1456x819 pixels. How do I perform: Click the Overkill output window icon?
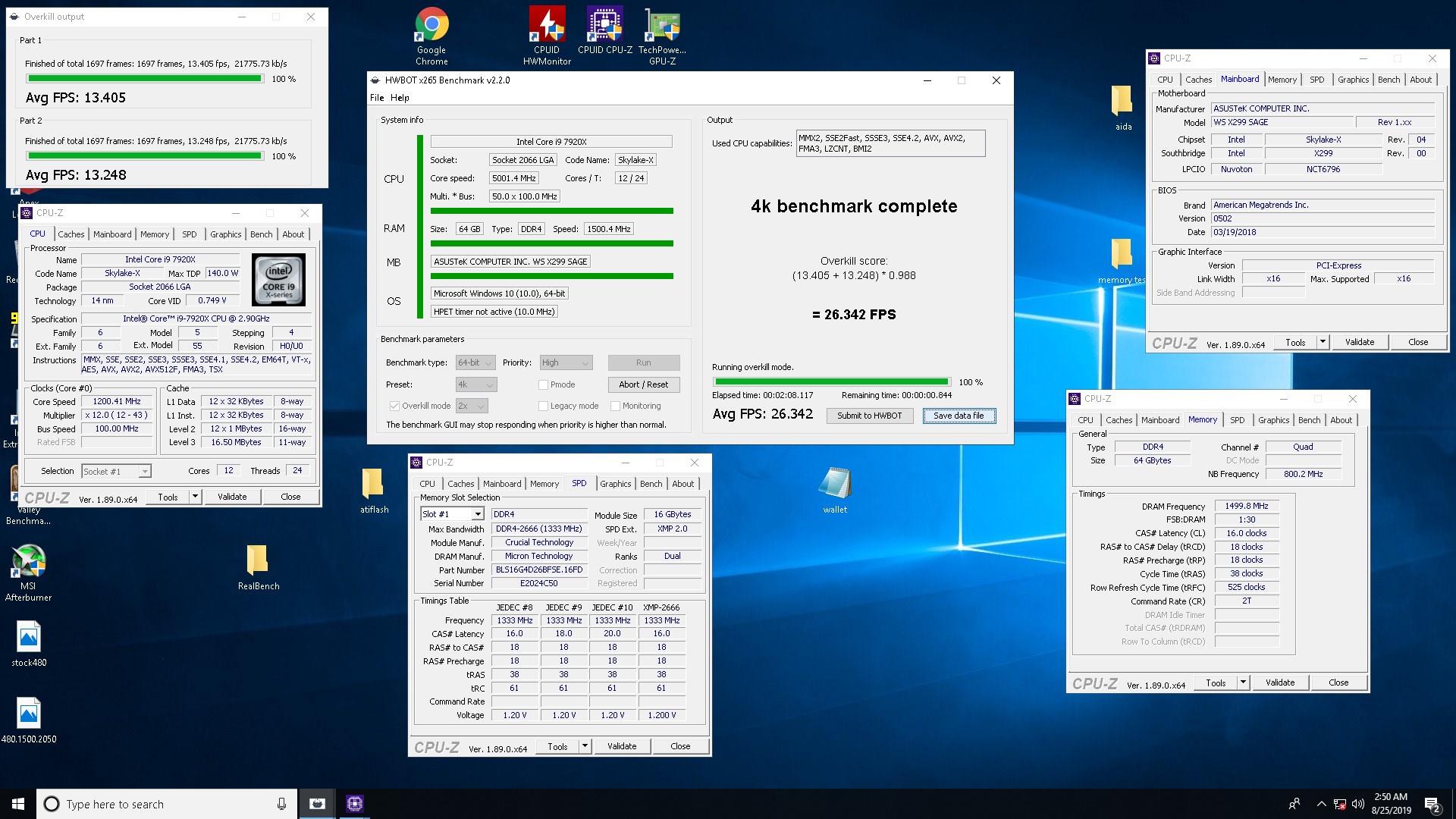(x=14, y=17)
